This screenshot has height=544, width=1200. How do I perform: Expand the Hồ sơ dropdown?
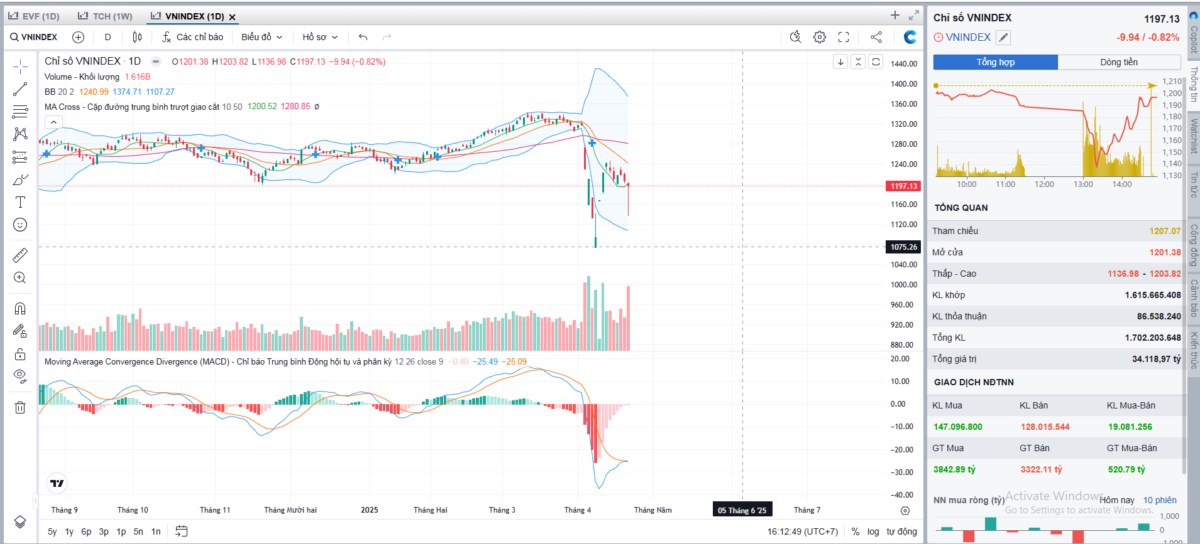coord(320,37)
